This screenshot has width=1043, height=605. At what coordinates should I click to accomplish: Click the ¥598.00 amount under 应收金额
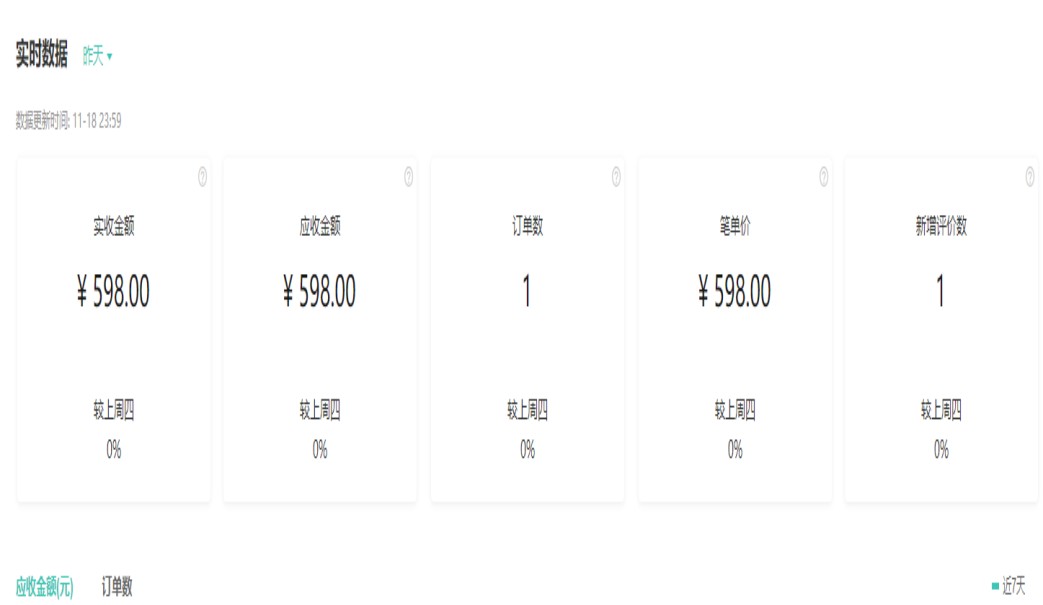click(320, 292)
